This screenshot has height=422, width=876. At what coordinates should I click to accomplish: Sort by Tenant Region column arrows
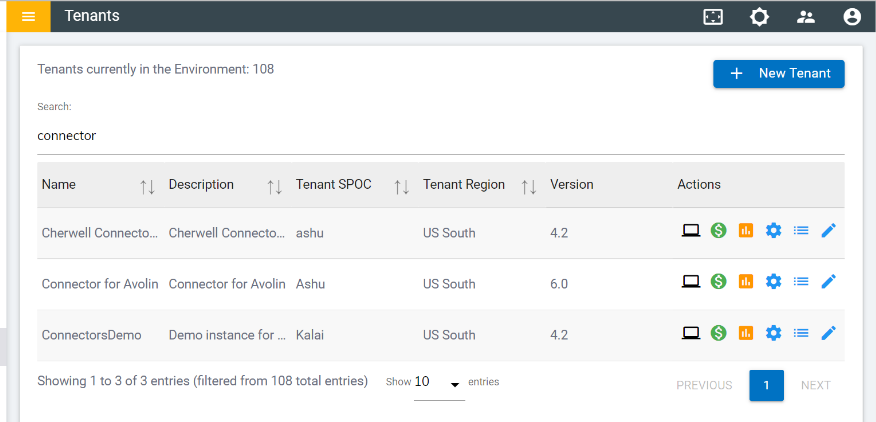click(529, 186)
